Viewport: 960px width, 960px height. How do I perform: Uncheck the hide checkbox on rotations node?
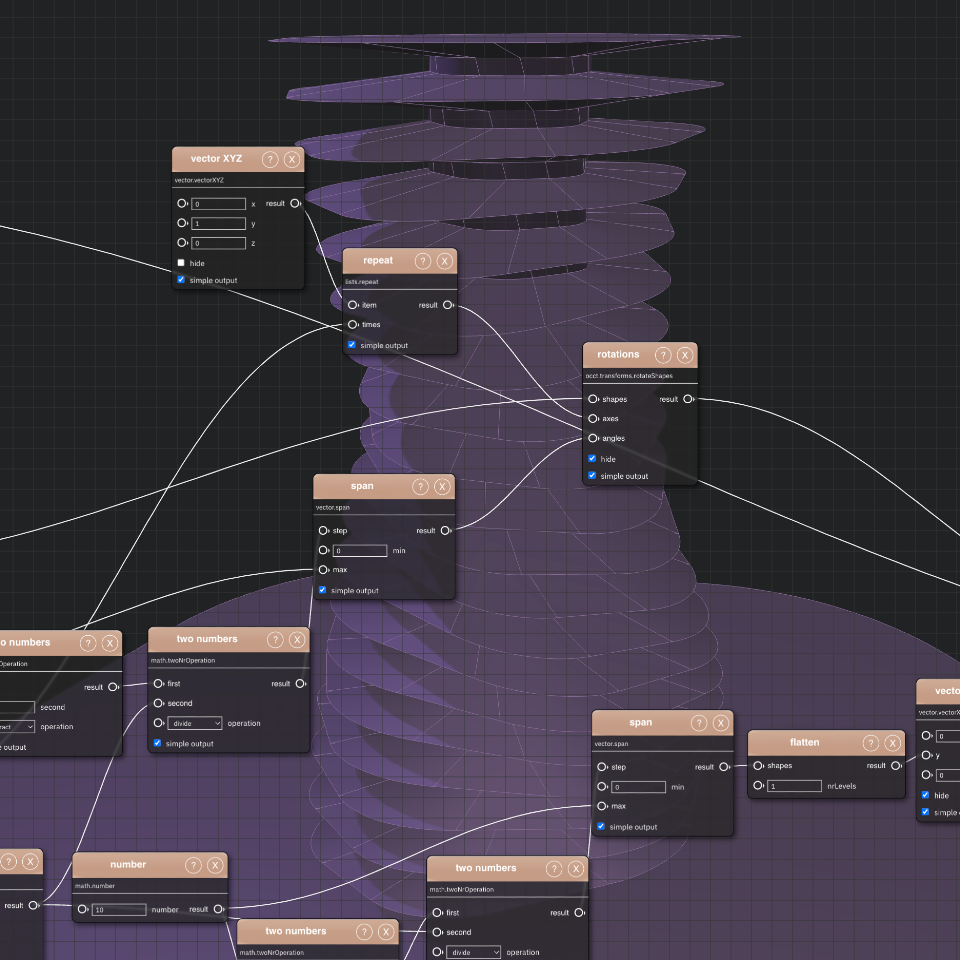pyautogui.click(x=592, y=459)
